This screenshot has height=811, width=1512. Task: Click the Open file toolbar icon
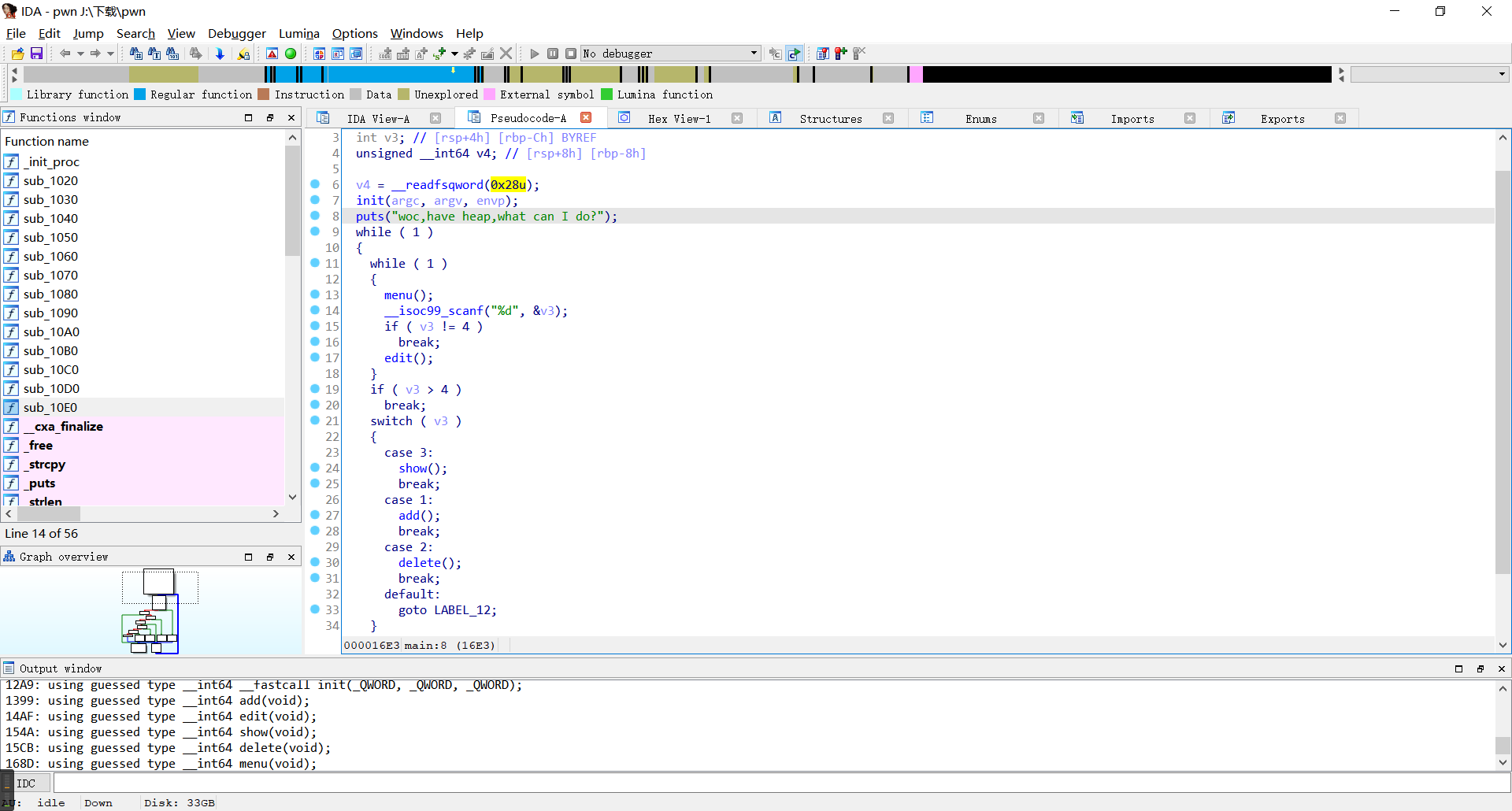click(17, 54)
